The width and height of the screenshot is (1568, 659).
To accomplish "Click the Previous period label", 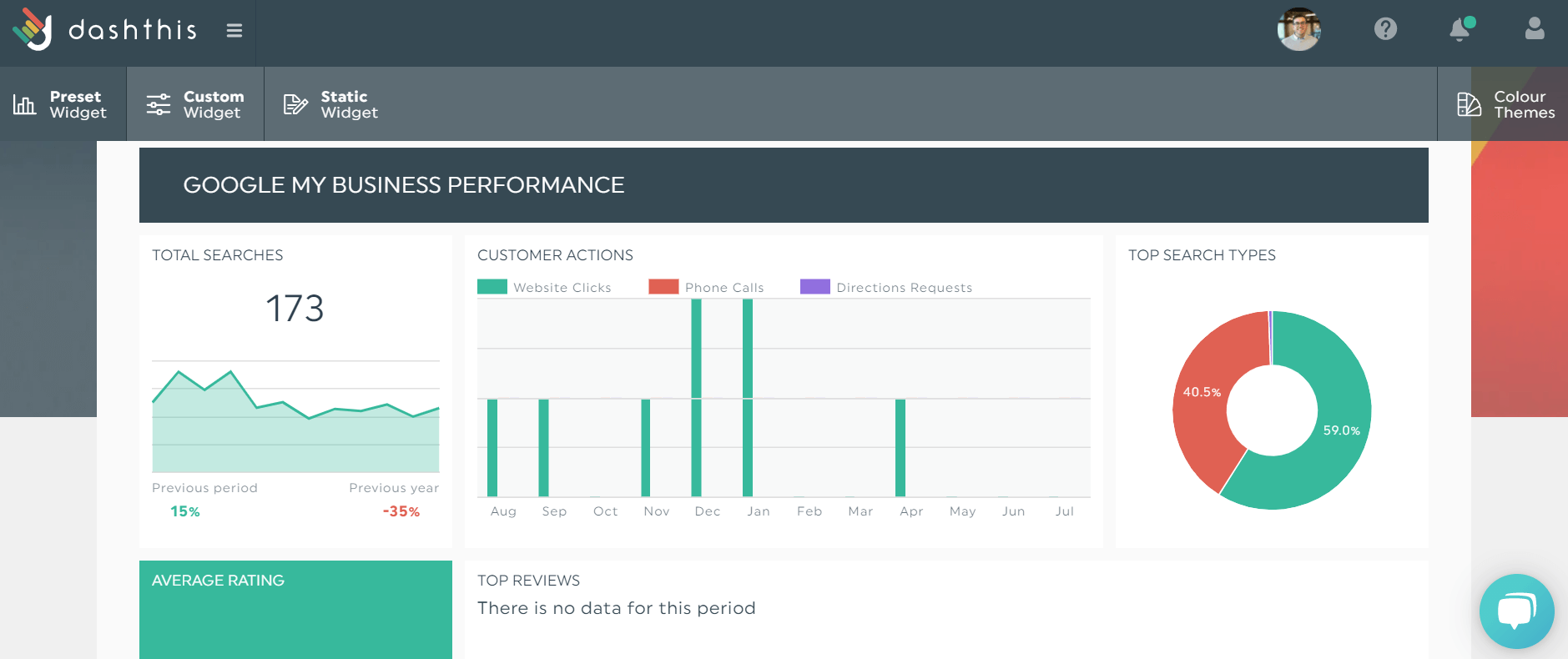I will [204, 488].
